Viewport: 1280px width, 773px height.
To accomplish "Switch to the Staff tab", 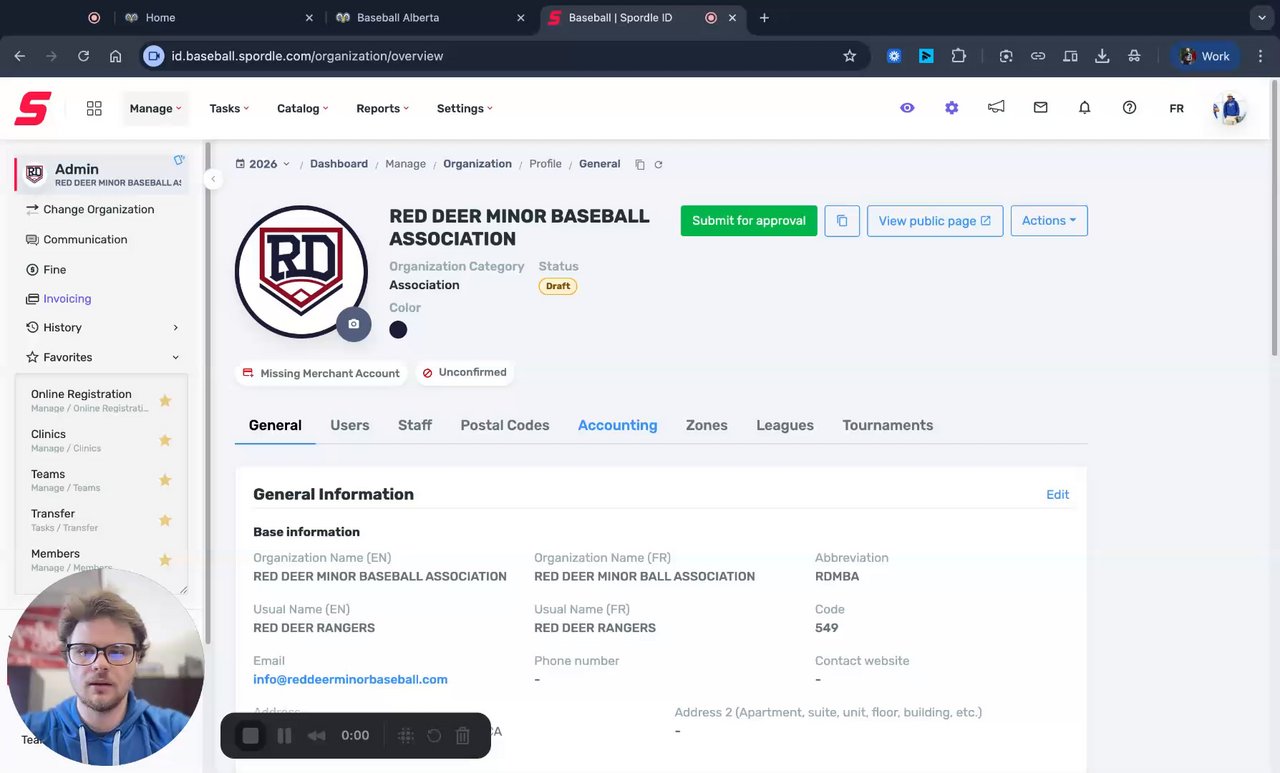I will [x=415, y=425].
